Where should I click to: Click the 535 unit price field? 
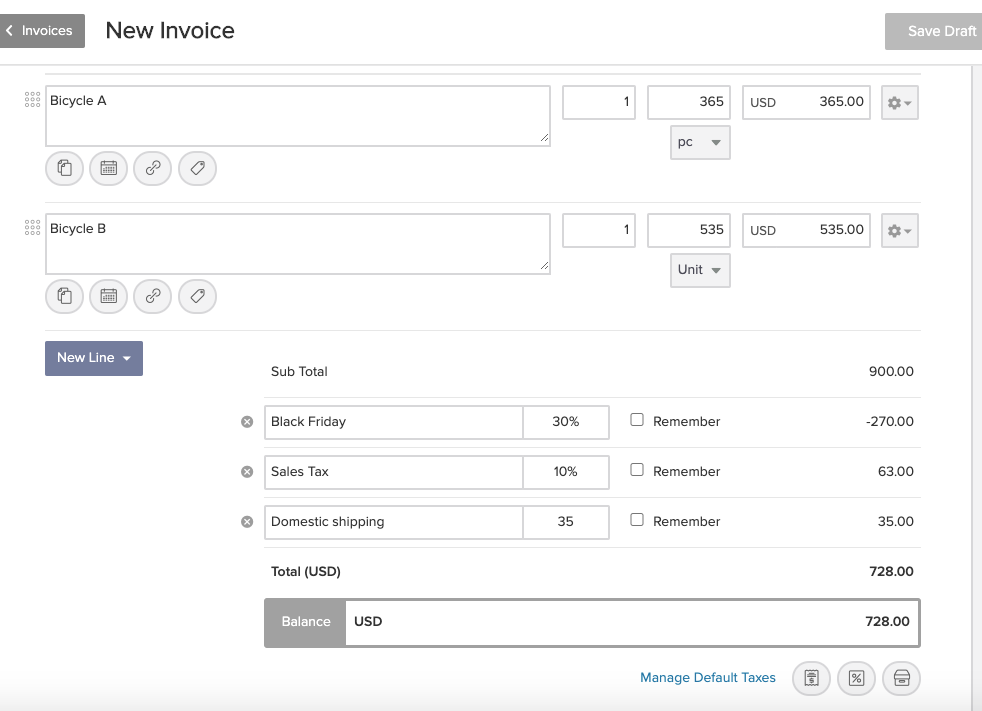coord(689,230)
